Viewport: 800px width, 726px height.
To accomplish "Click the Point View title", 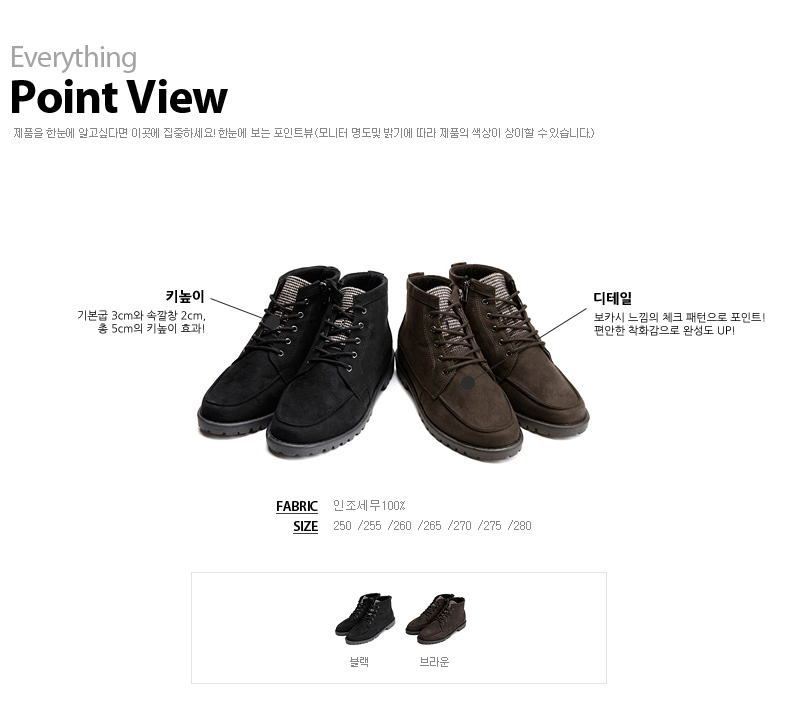I will tap(119, 97).
